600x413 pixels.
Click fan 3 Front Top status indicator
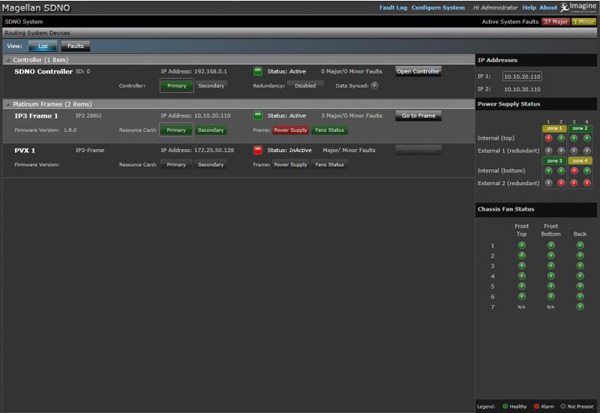point(522,266)
